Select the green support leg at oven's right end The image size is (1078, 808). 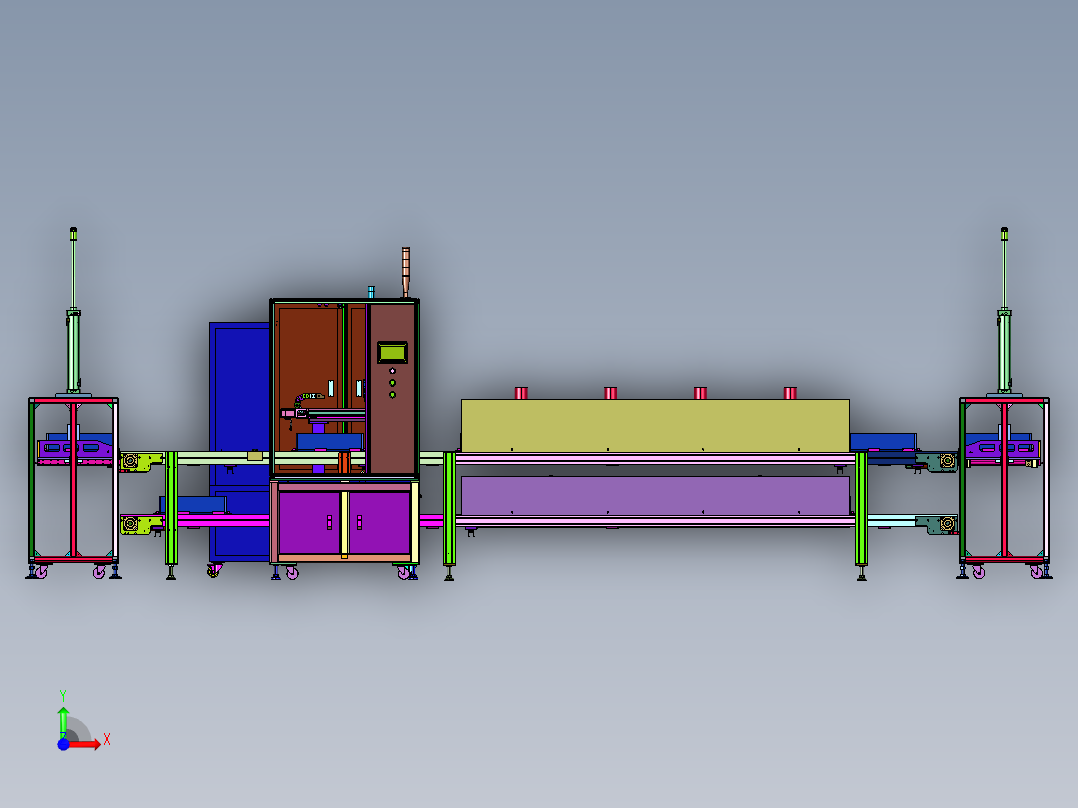point(861,511)
